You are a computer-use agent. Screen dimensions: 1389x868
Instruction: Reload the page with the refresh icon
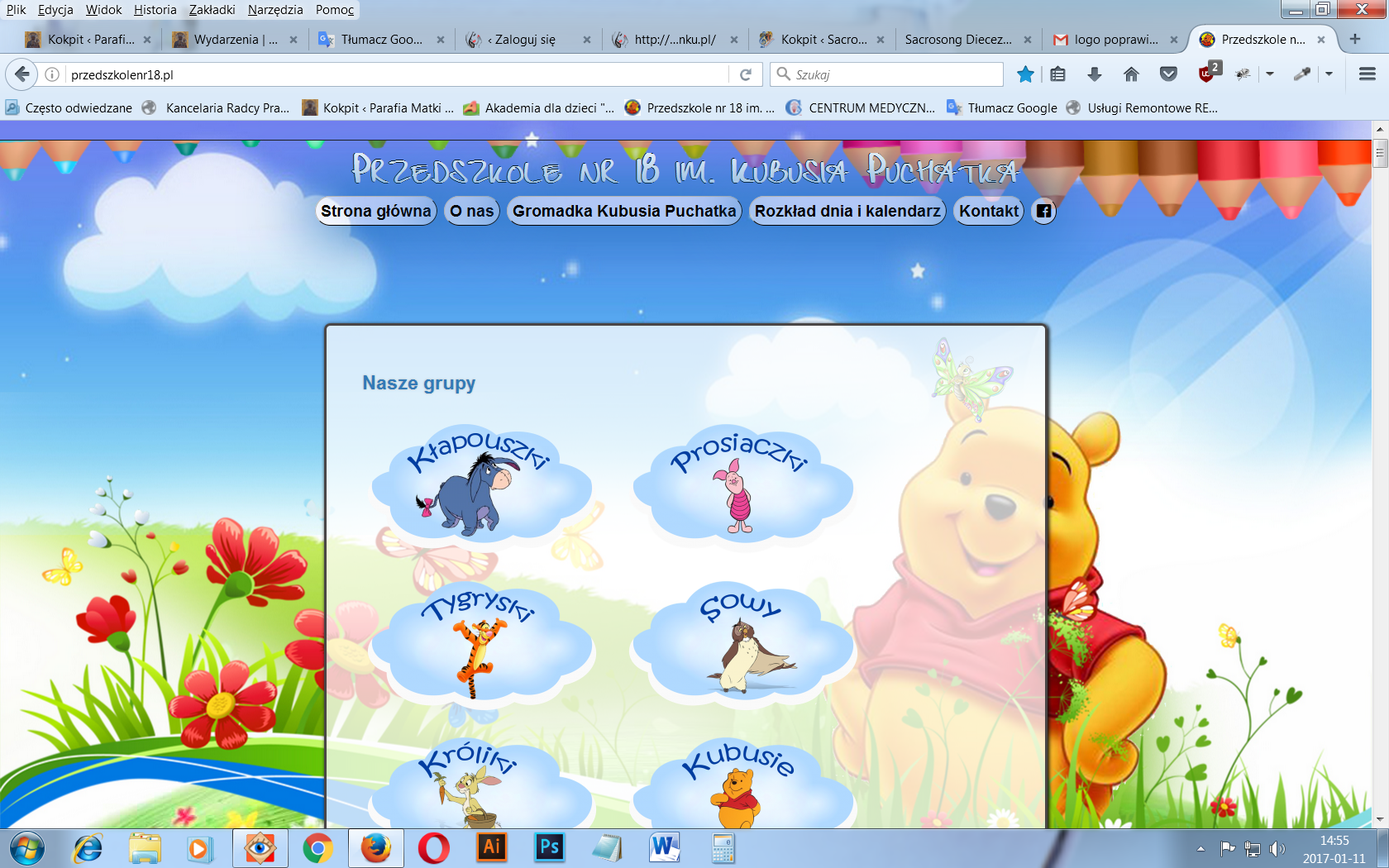745,74
